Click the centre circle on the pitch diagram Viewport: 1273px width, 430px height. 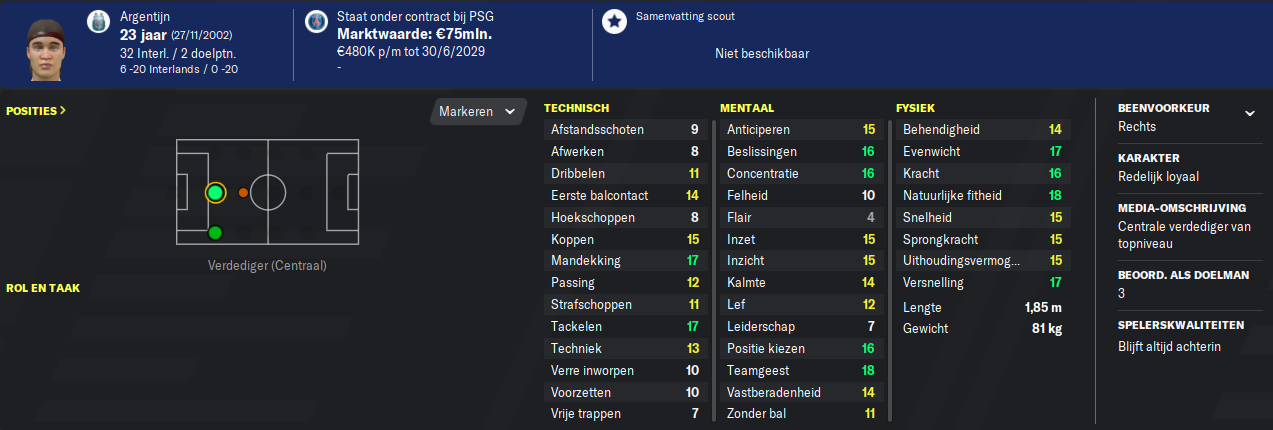(268, 192)
